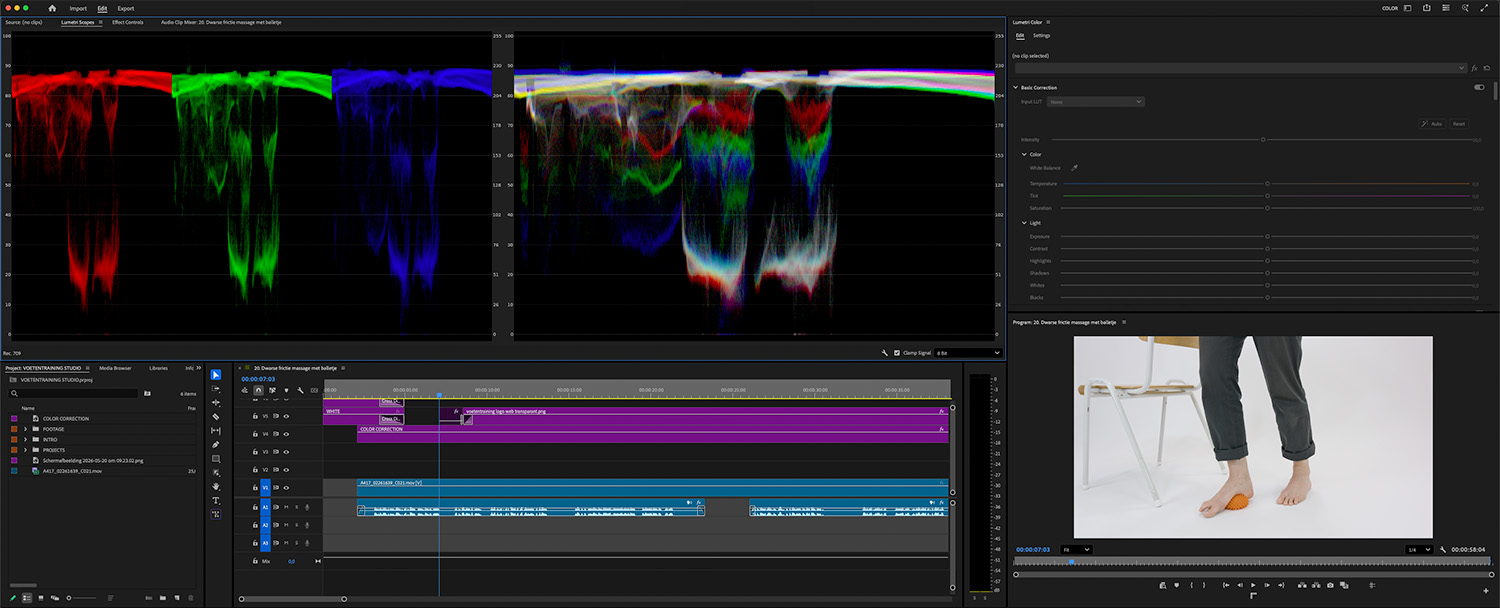Select the Type tool
Image resolution: width=1500 pixels, height=608 pixels.
point(216,500)
